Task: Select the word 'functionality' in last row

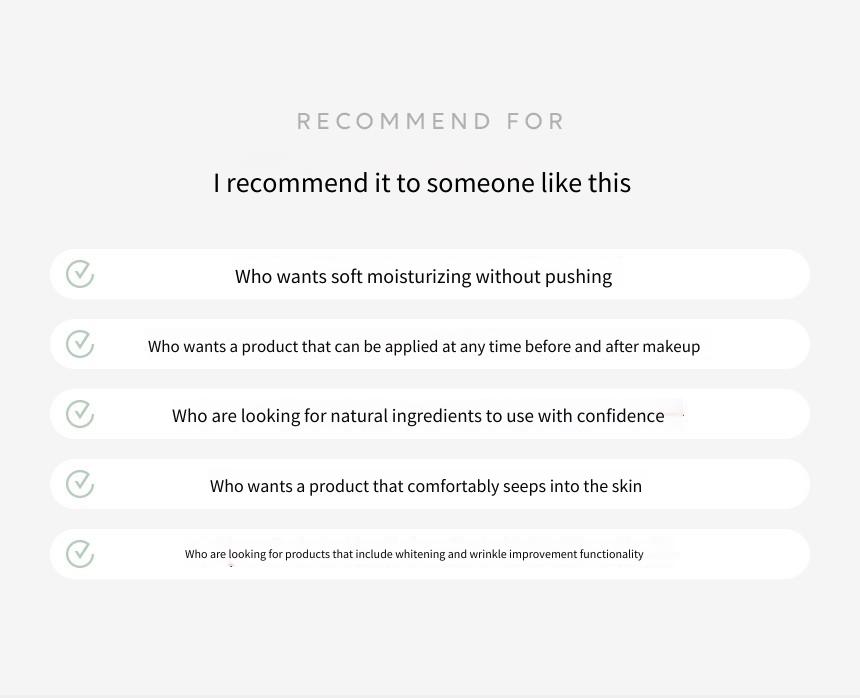Action: pyautogui.click(x=612, y=554)
